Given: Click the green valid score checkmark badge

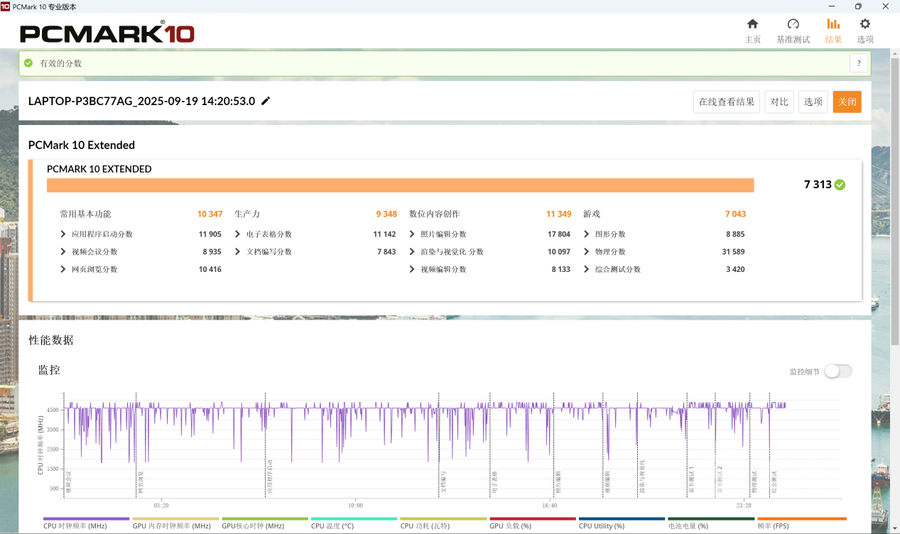Looking at the screenshot, I should [29, 63].
